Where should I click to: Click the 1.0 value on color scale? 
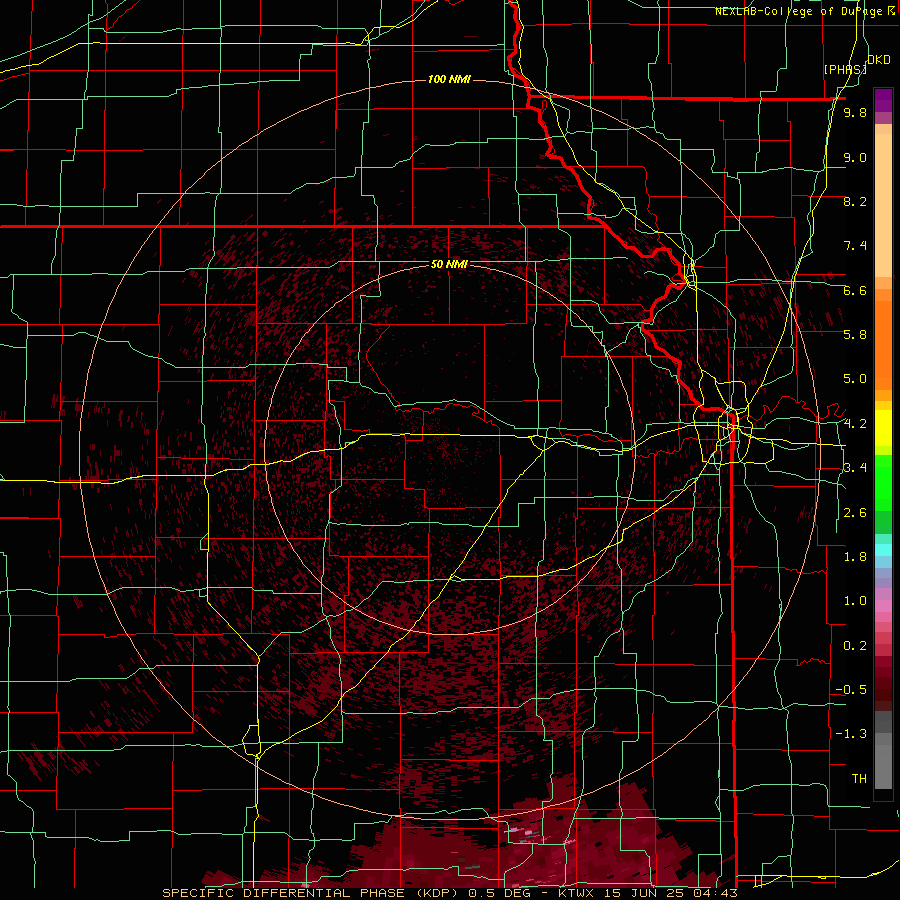855,601
